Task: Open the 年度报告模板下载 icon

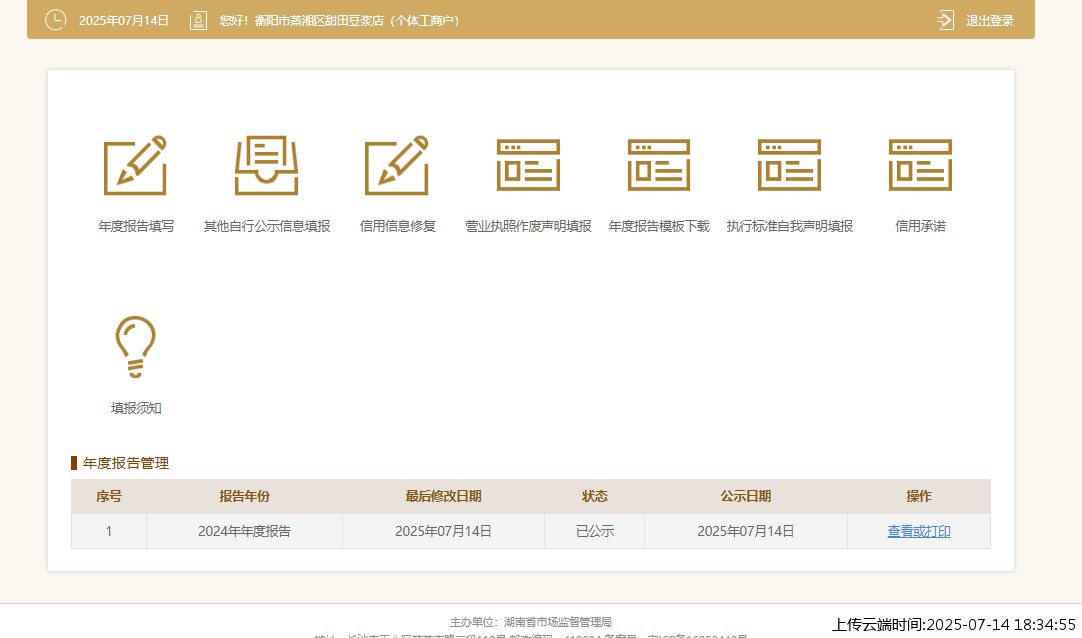Action: (659, 165)
